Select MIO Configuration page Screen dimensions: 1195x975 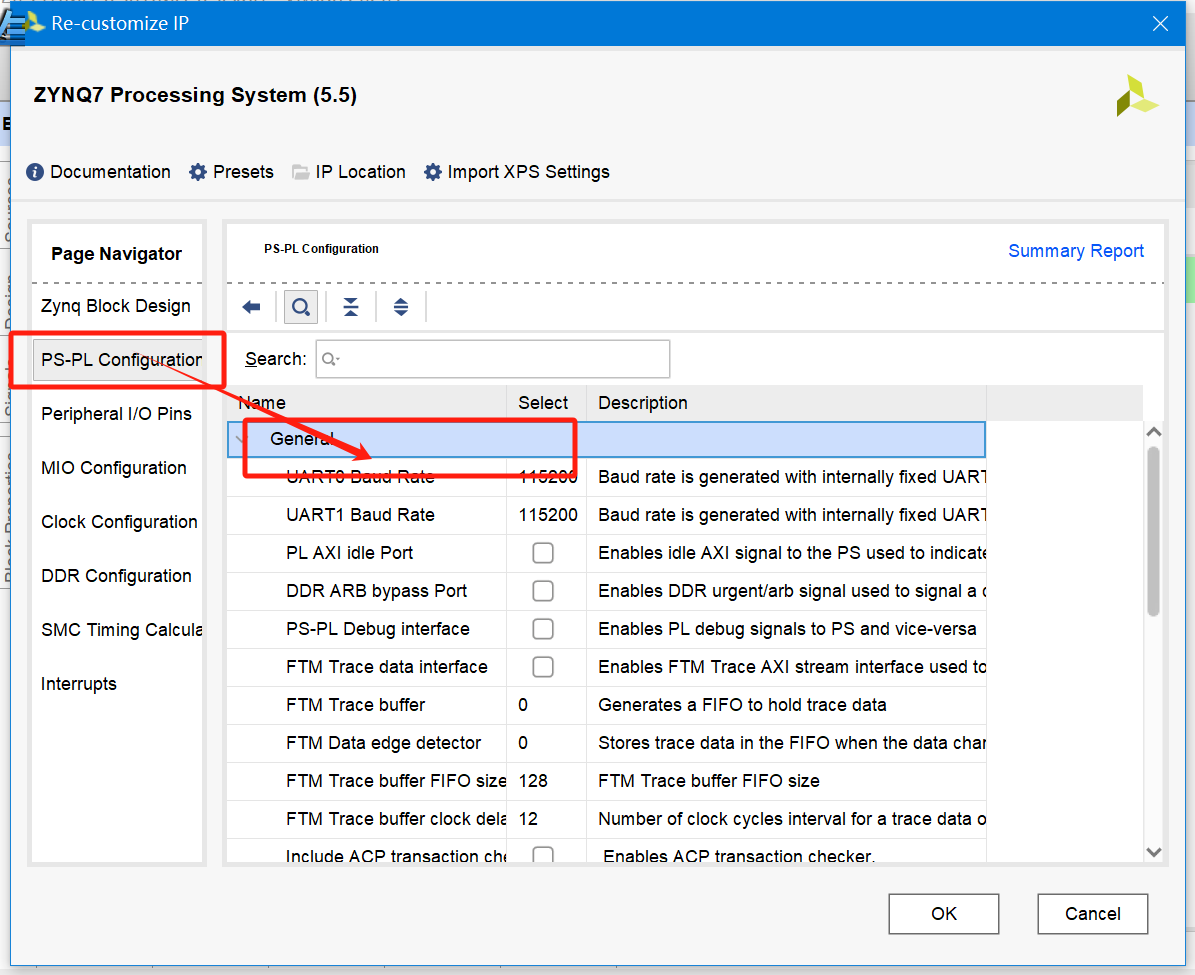point(114,468)
